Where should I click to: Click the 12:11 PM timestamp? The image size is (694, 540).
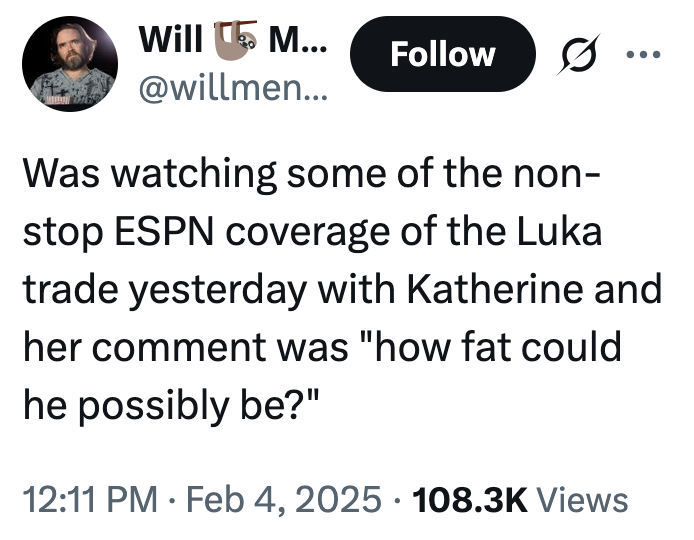(x=90, y=500)
